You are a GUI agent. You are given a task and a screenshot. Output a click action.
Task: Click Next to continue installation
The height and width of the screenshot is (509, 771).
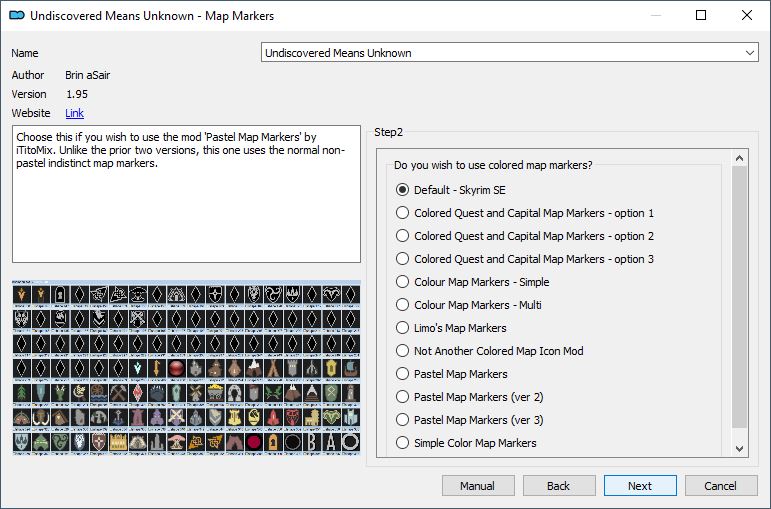point(640,486)
